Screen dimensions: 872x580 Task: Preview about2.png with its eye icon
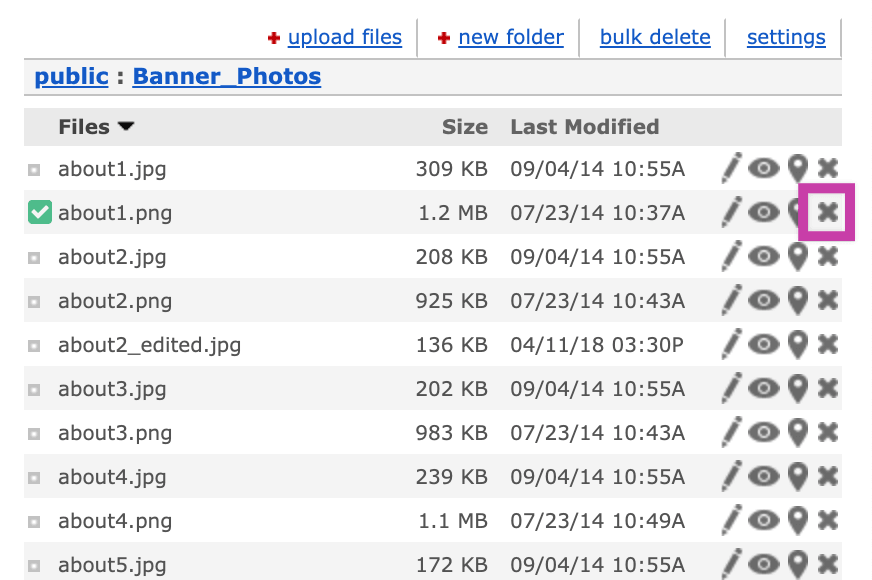point(764,300)
